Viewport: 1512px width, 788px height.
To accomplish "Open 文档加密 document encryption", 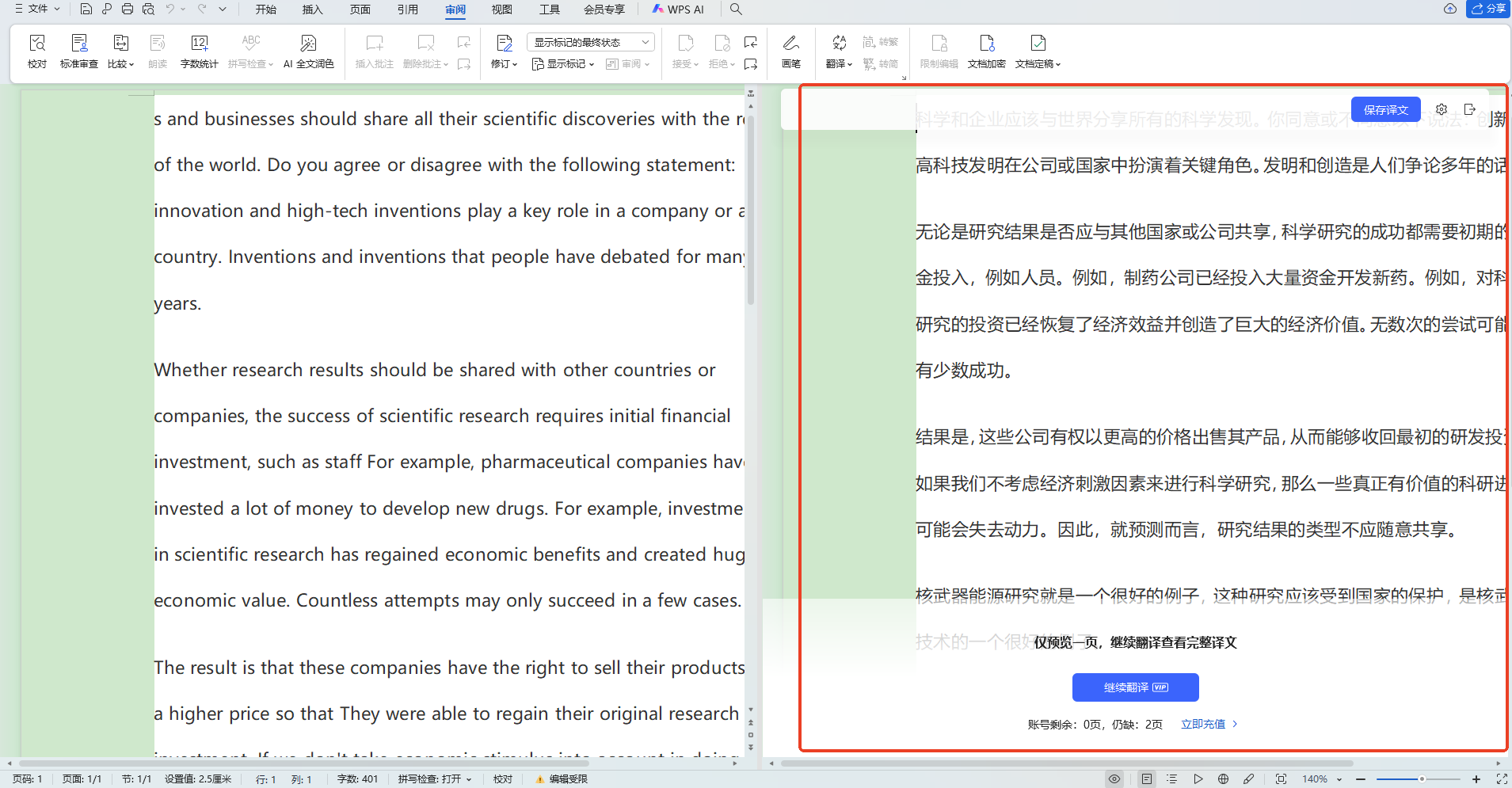I will (x=986, y=50).
